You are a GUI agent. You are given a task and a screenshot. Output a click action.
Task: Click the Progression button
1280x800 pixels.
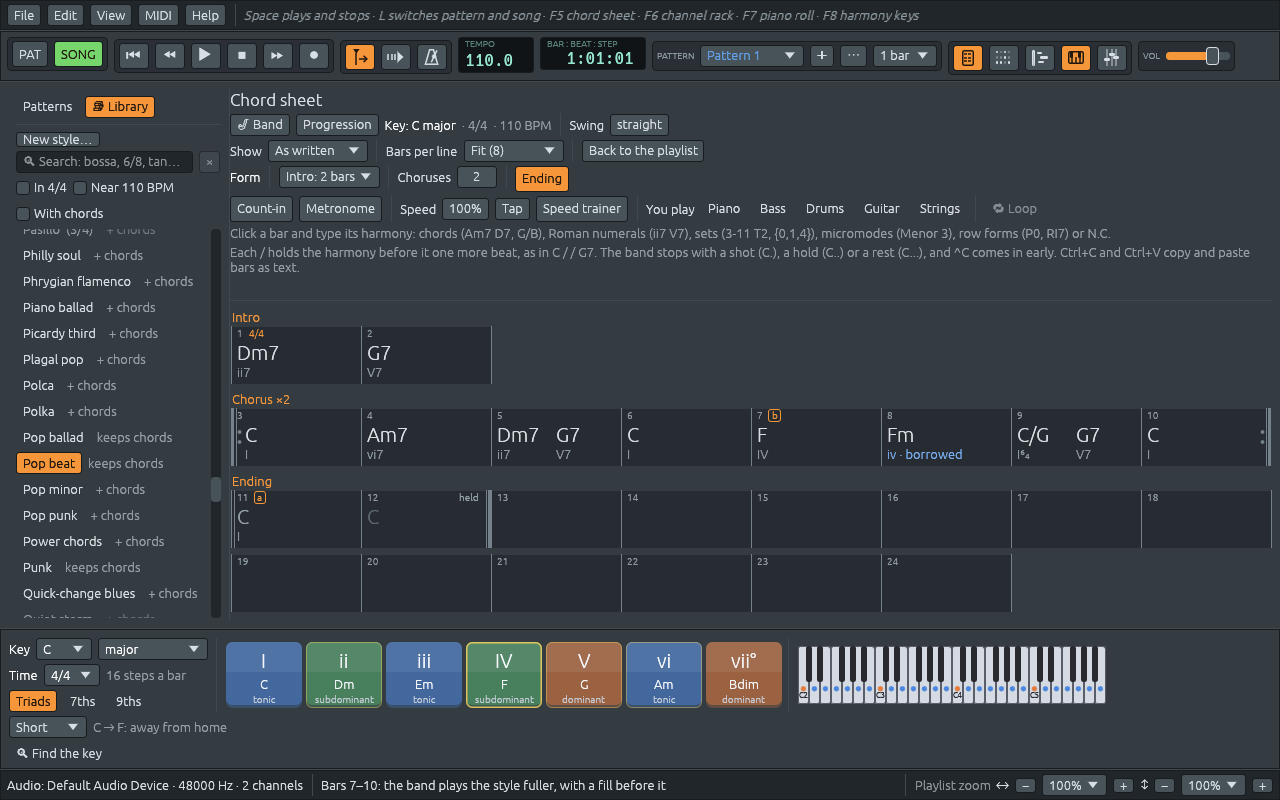coord(337,125)
